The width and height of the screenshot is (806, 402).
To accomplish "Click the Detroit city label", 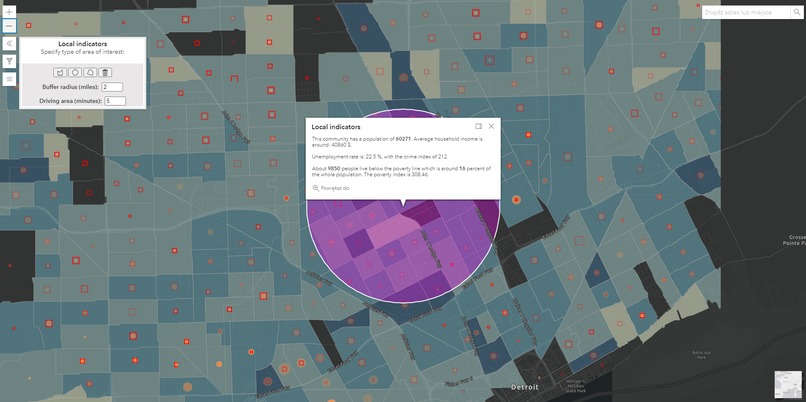I will tap(525, 387).
